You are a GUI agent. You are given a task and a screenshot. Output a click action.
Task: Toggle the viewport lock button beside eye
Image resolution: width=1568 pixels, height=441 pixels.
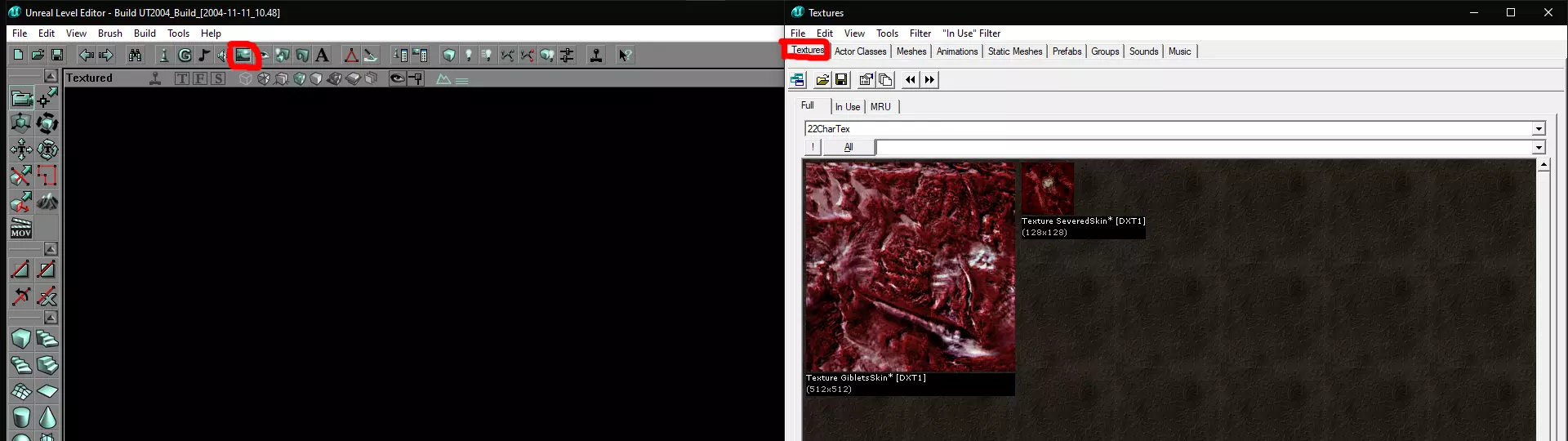coord(416,78)
